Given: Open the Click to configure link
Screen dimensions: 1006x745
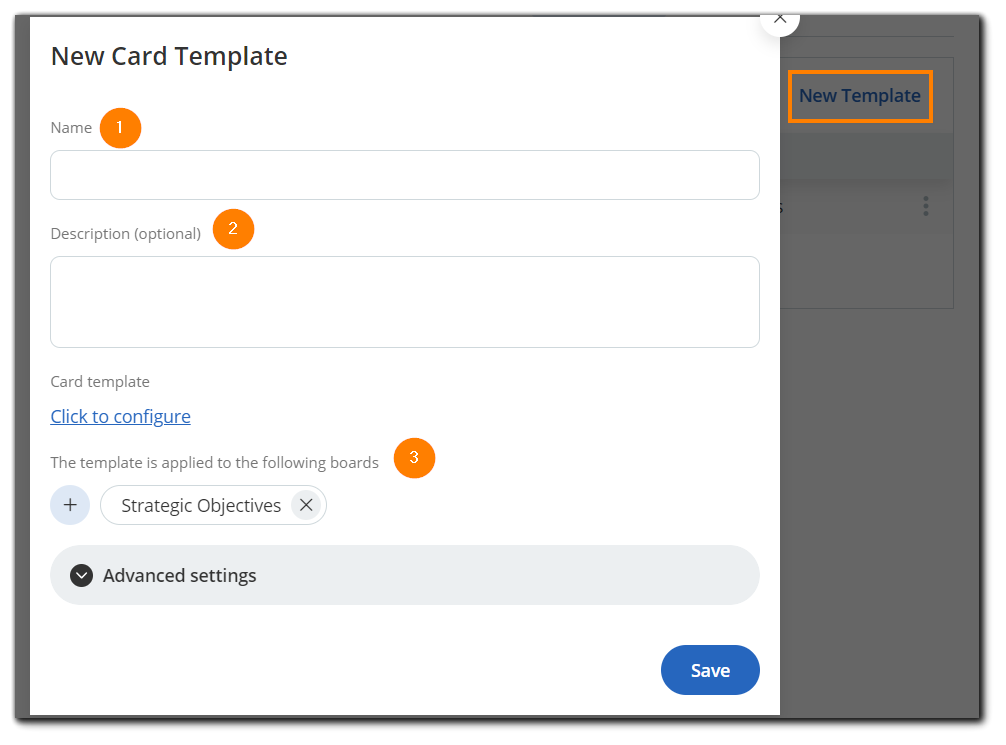Looking at the screenshot, I should point(120,416).
